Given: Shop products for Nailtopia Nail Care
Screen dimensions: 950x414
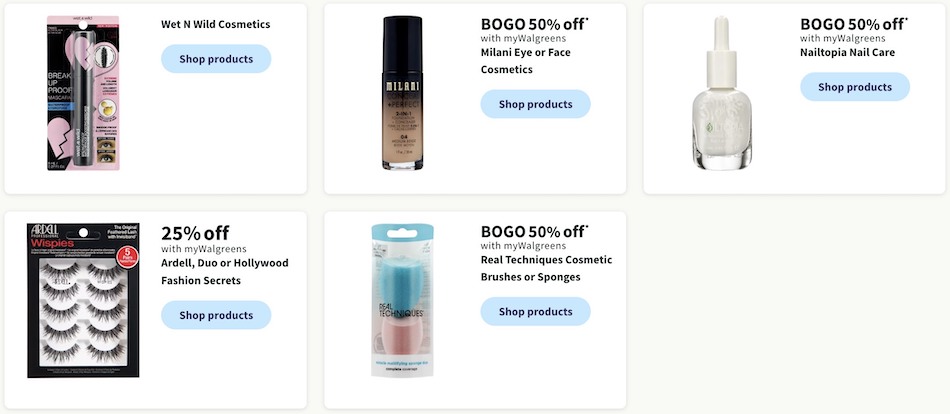Looking at the screenshot, I should point(855,87).
